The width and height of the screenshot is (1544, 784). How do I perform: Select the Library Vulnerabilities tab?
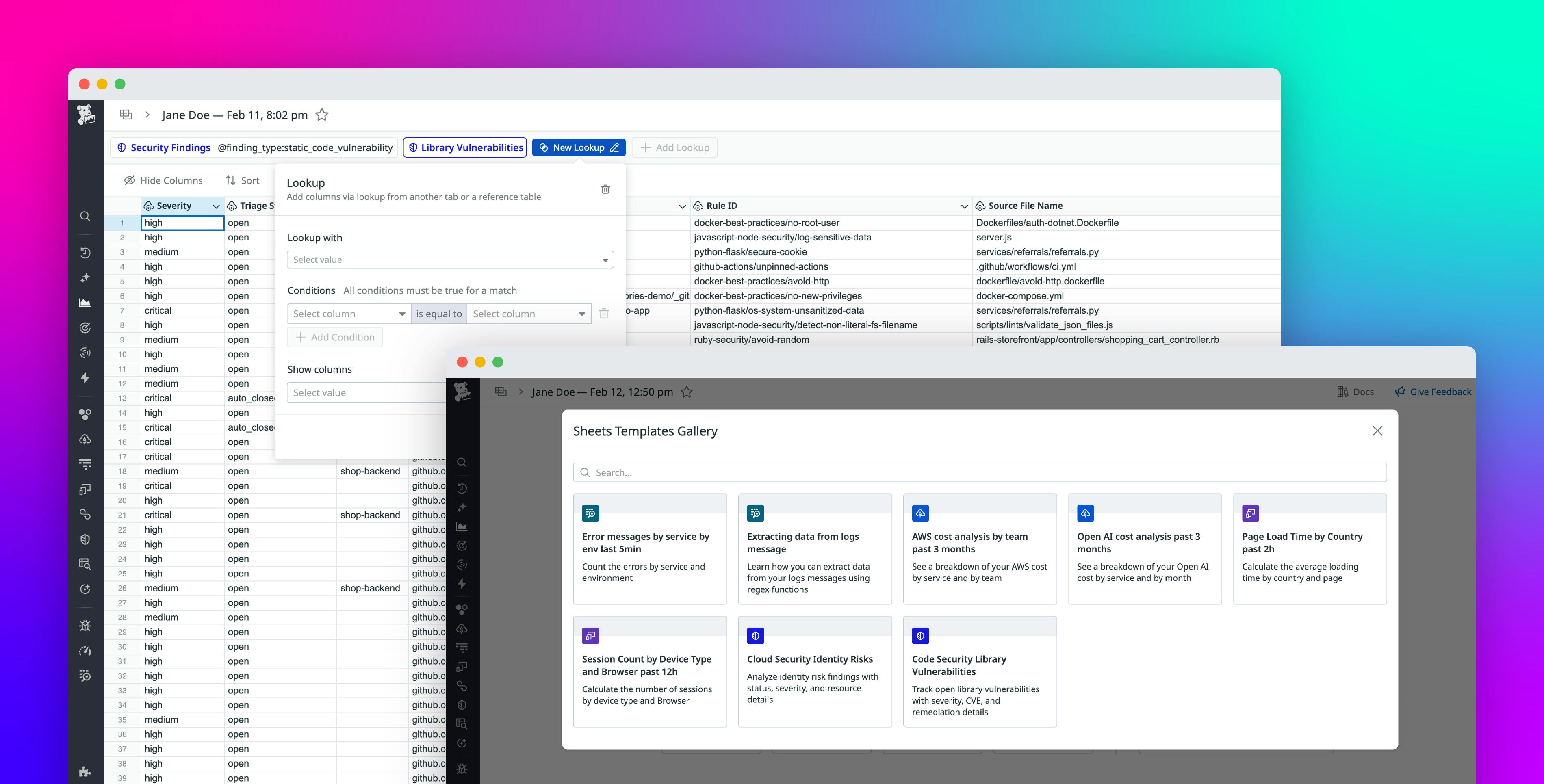[x=465, y=147]
